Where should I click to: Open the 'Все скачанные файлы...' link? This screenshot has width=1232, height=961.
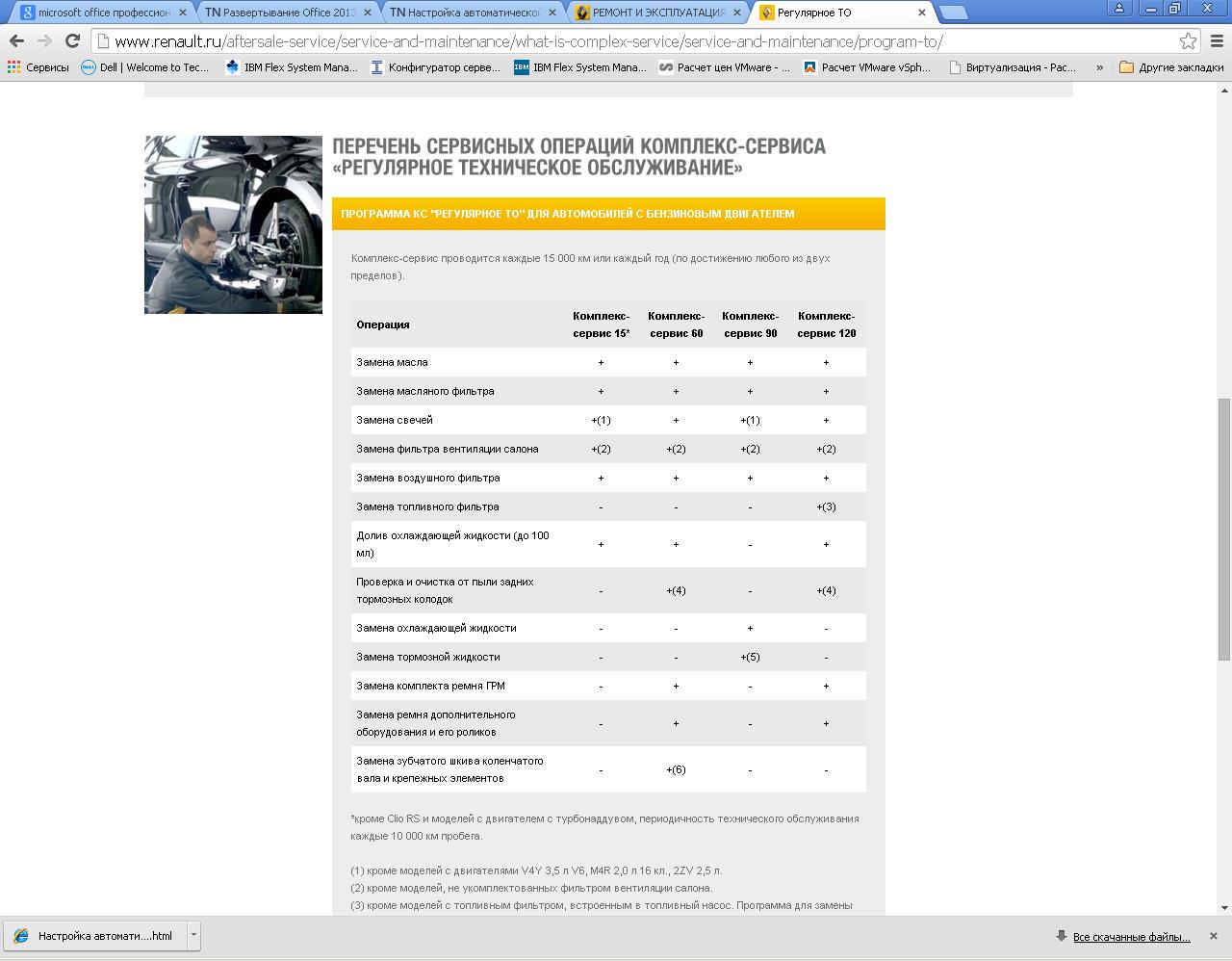(1132, 936)
